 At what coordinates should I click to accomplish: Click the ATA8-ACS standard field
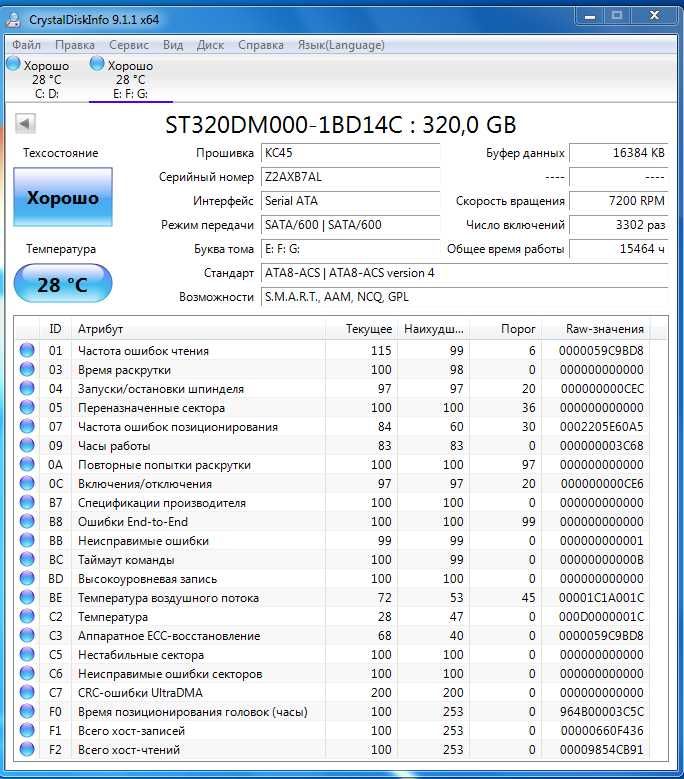[x=464, y=273]
